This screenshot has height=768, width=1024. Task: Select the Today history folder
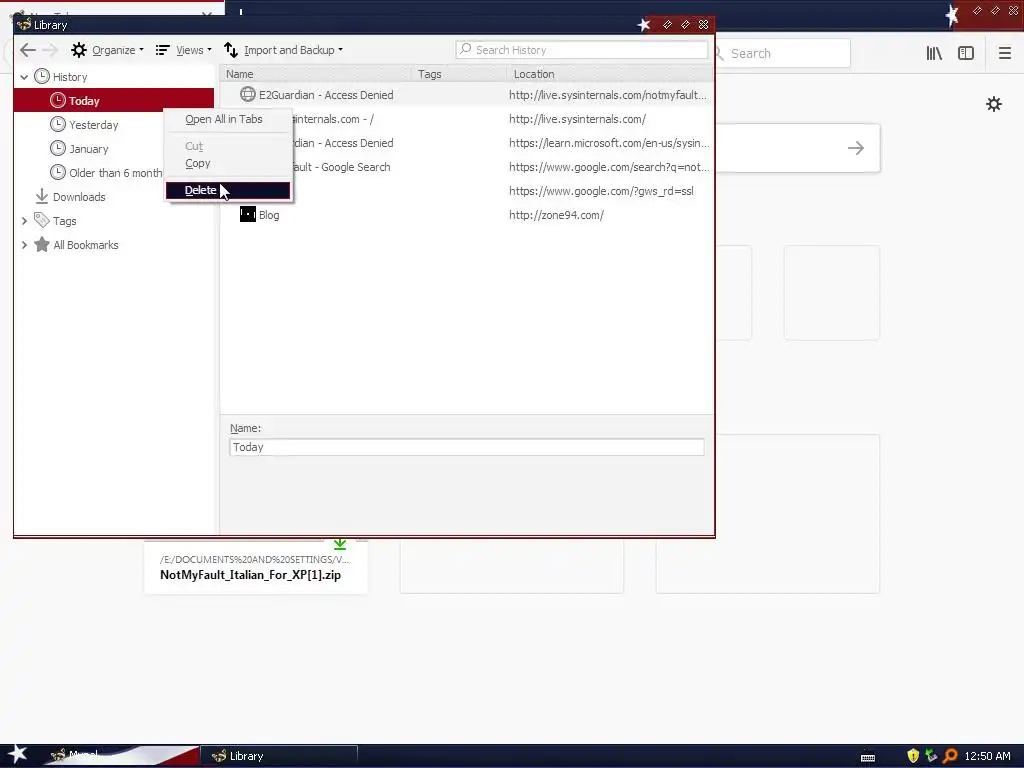[114, 101]
